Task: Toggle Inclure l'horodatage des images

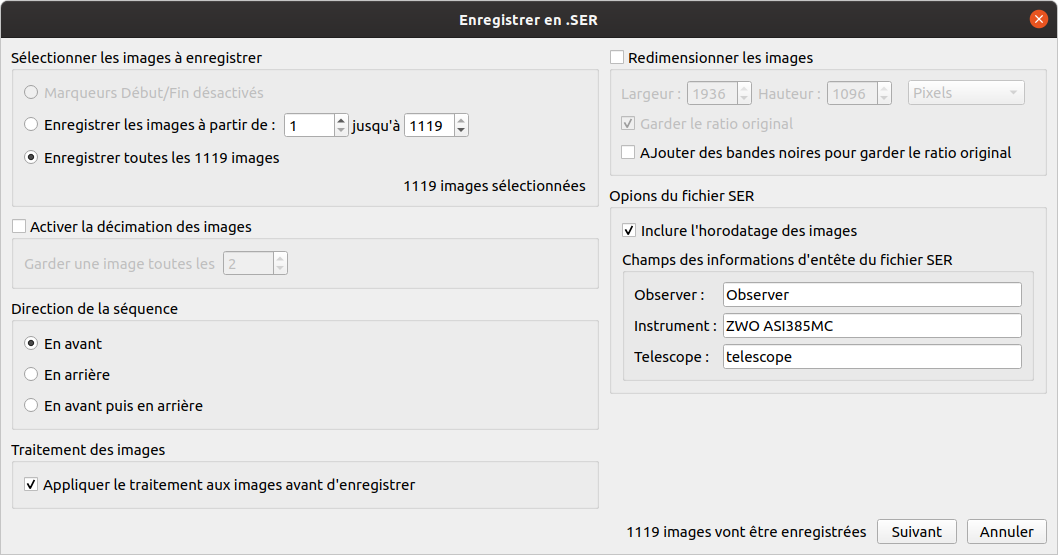Action: [x=629, y=231]
